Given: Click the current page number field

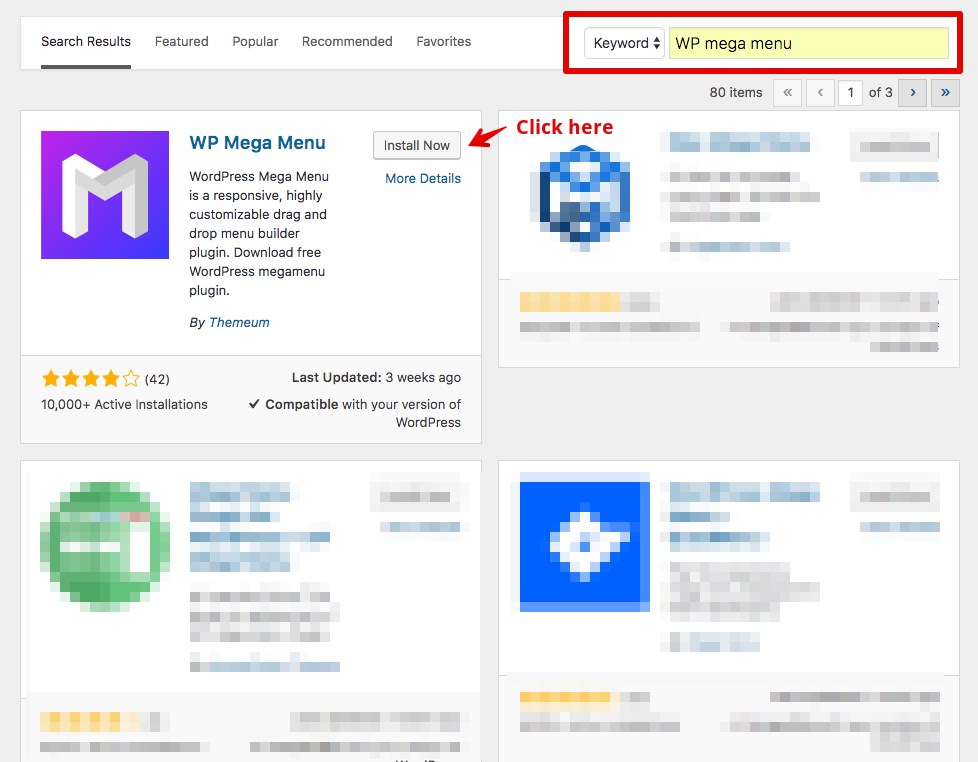Looking at the screenshot, I should click(850, 93).
